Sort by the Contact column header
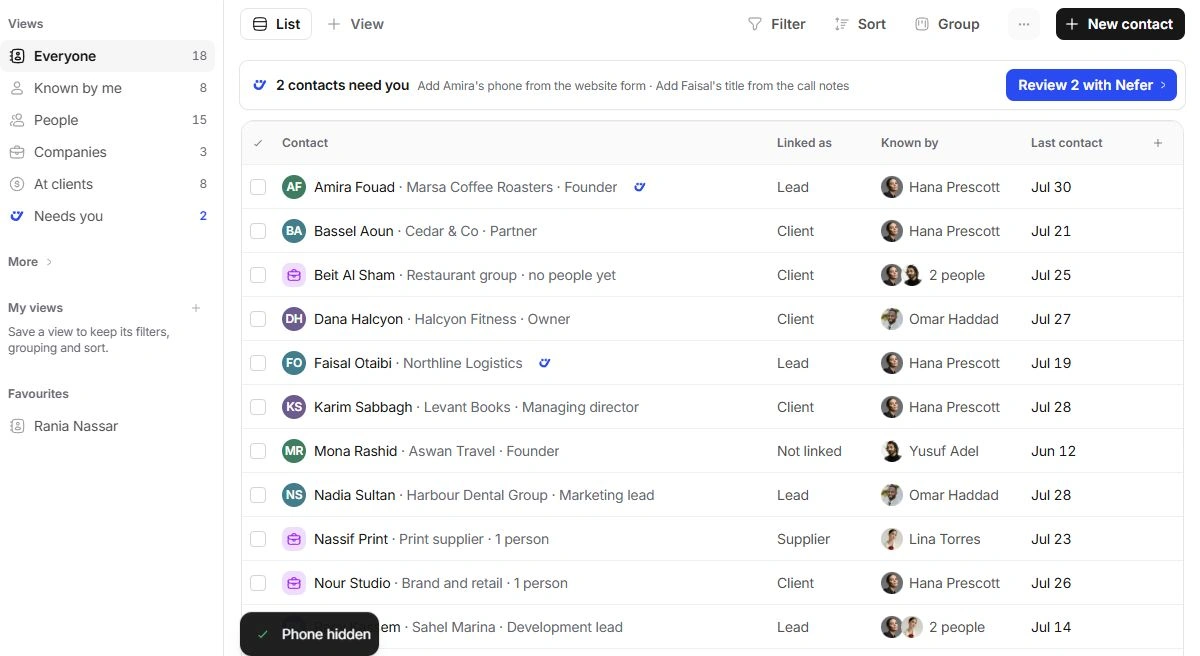 305,143
